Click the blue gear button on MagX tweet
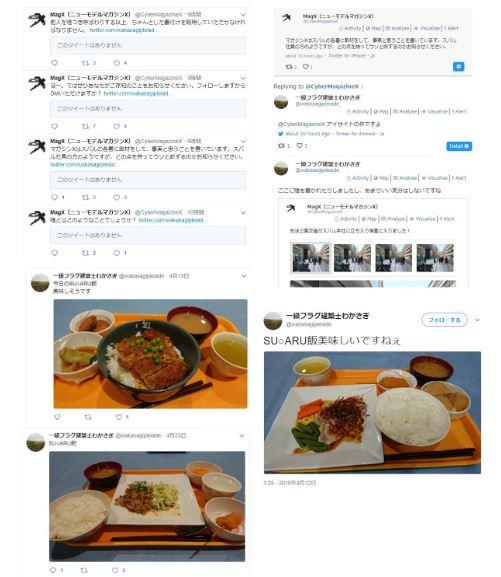Screen dimensions: 501x577 pyautogui.click(x=458, y=67)
